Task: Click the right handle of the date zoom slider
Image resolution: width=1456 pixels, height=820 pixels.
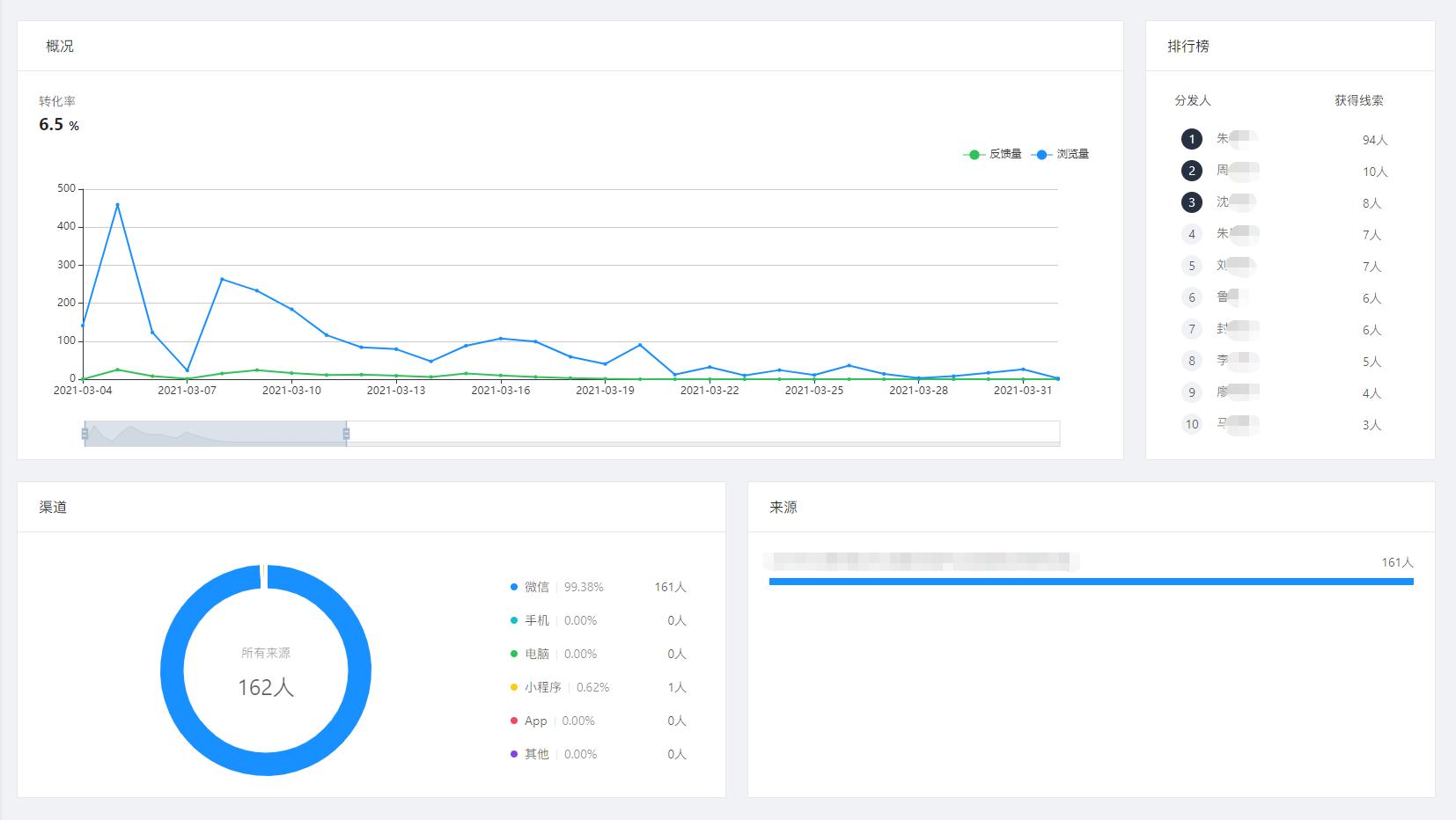Action: [346, 433]
